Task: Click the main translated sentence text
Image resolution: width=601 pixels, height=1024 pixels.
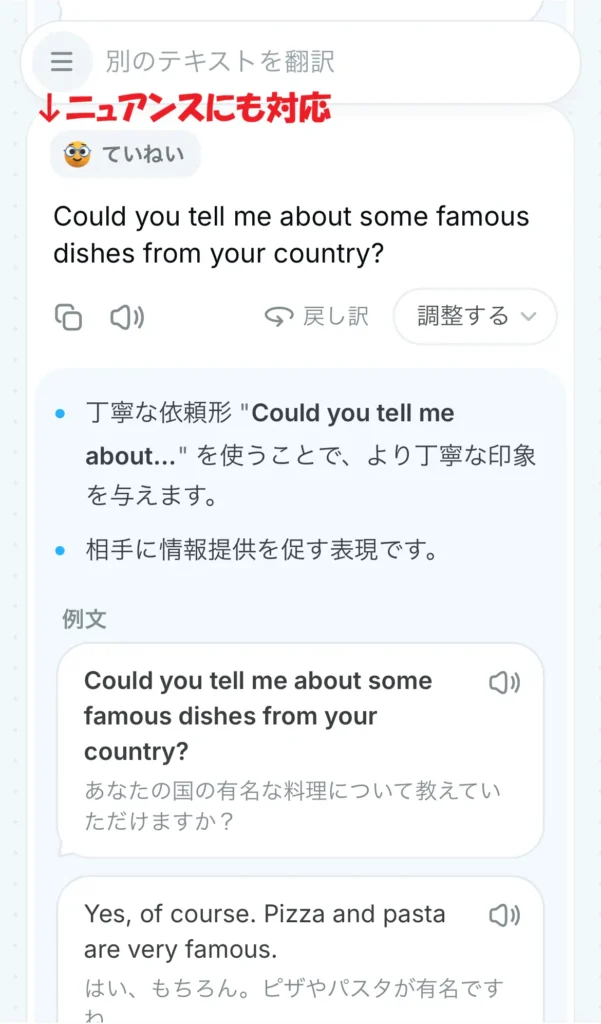Action: 290,234
